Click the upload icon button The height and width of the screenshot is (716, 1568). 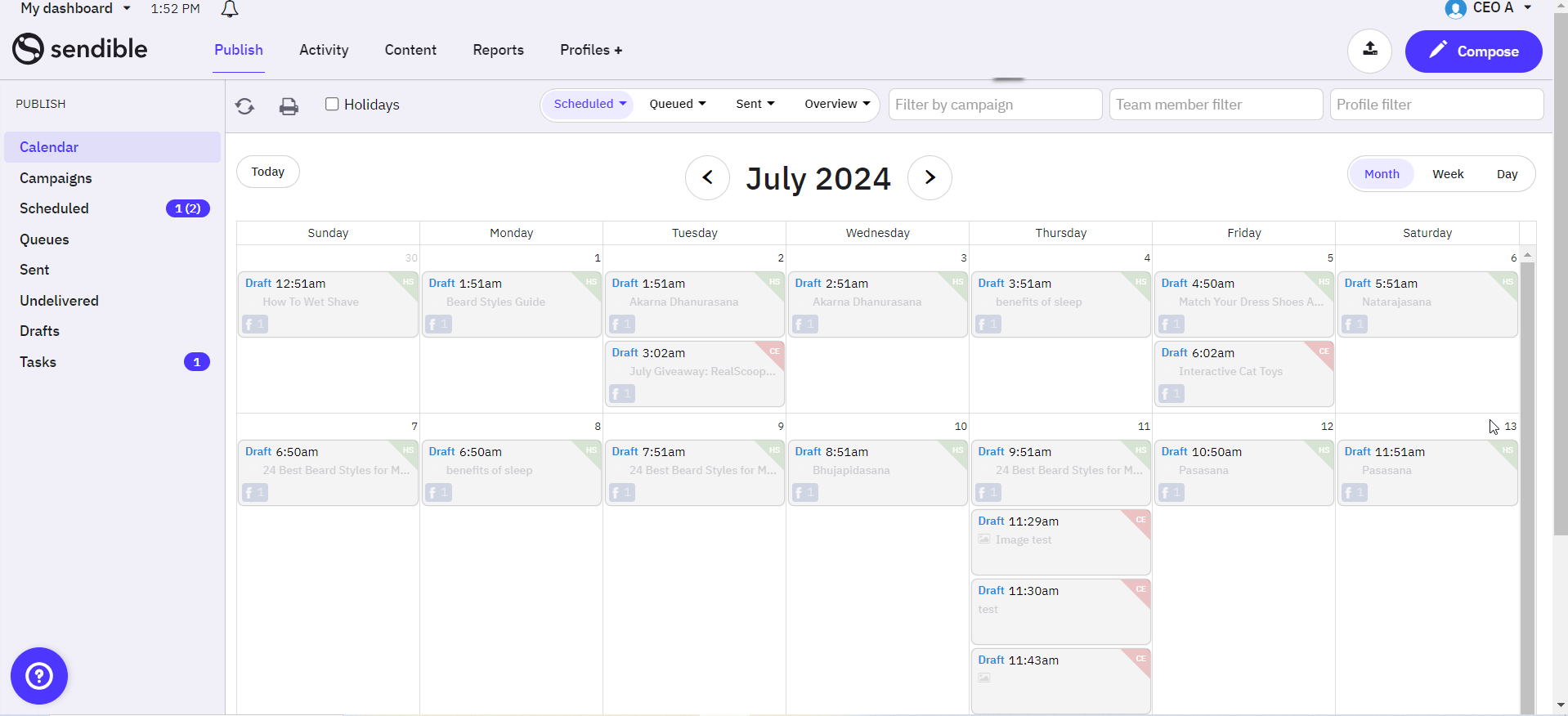click(1369, 50)
